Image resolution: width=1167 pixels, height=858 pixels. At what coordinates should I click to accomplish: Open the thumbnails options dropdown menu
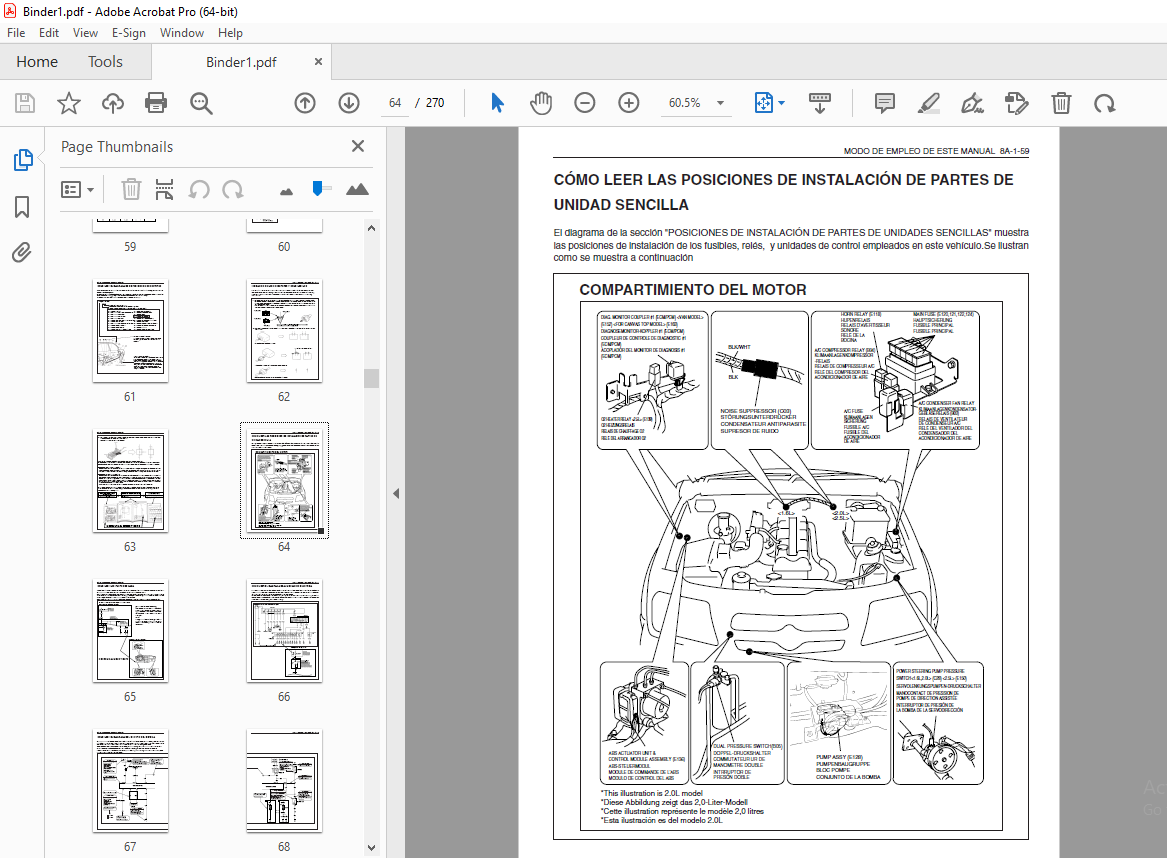click(x=77, y=190)
